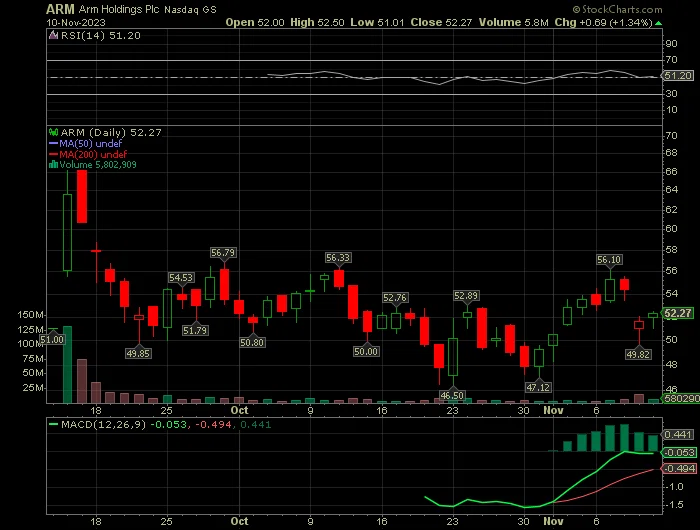Click the green up arrow beside Chg
The height and width of the screenshot is (530, 700).
pyautogui.click(x=658, y=23)
